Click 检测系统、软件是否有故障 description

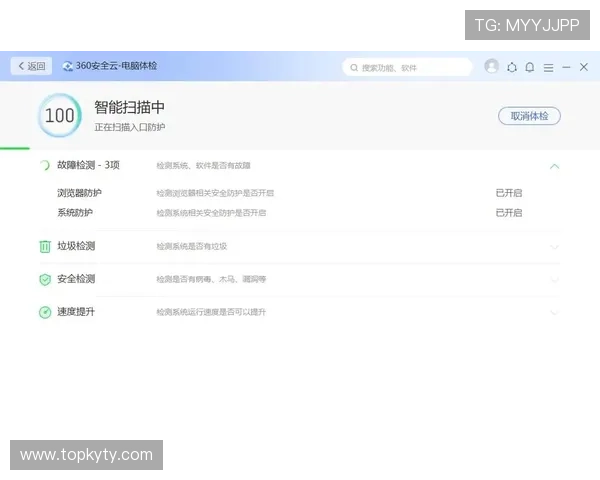203,165
